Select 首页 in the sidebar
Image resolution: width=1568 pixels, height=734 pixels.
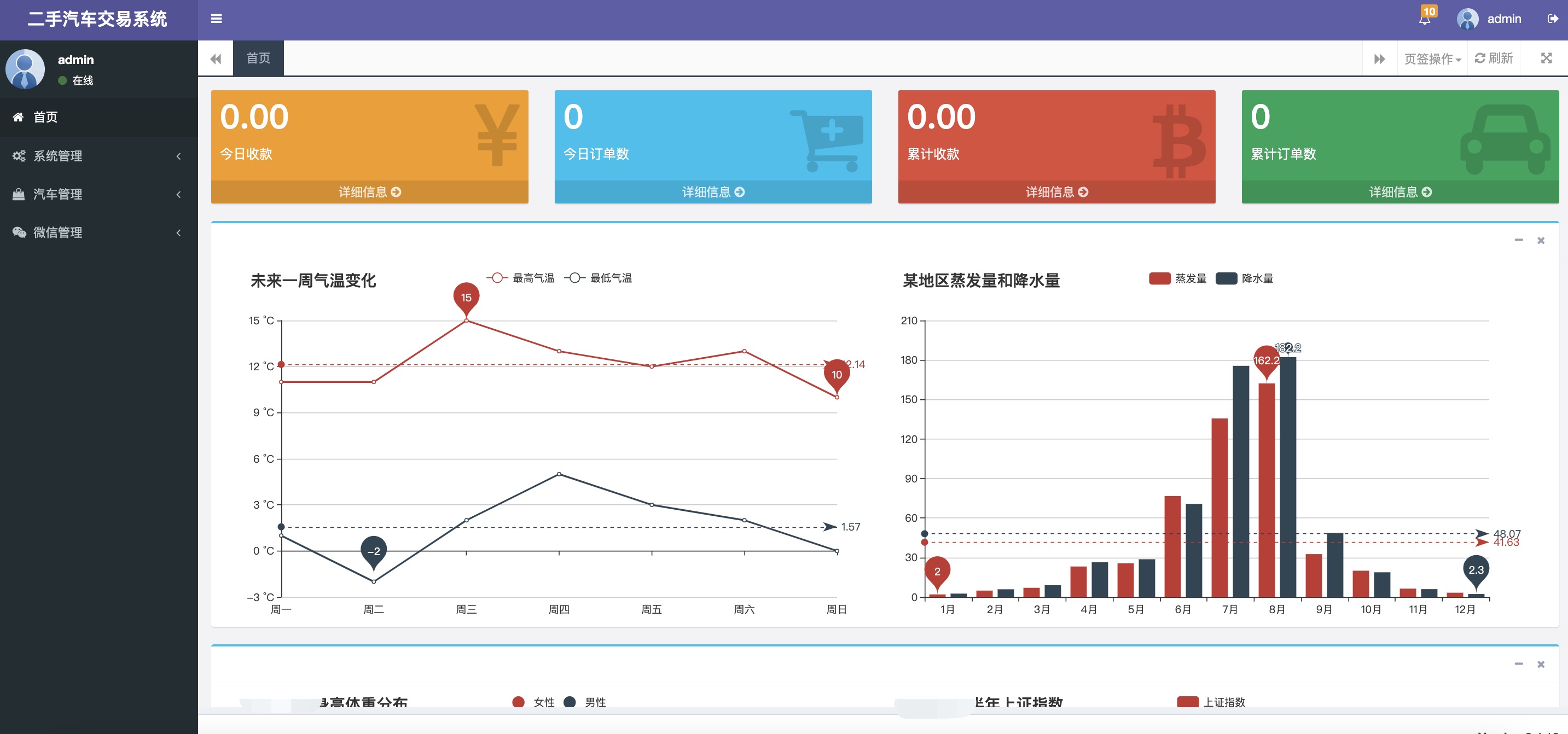click(x=98, y=117)
